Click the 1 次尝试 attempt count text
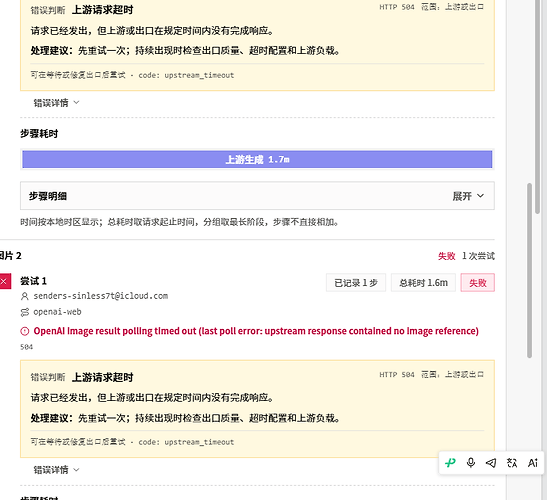547x500 pixels. click(478, 256)
